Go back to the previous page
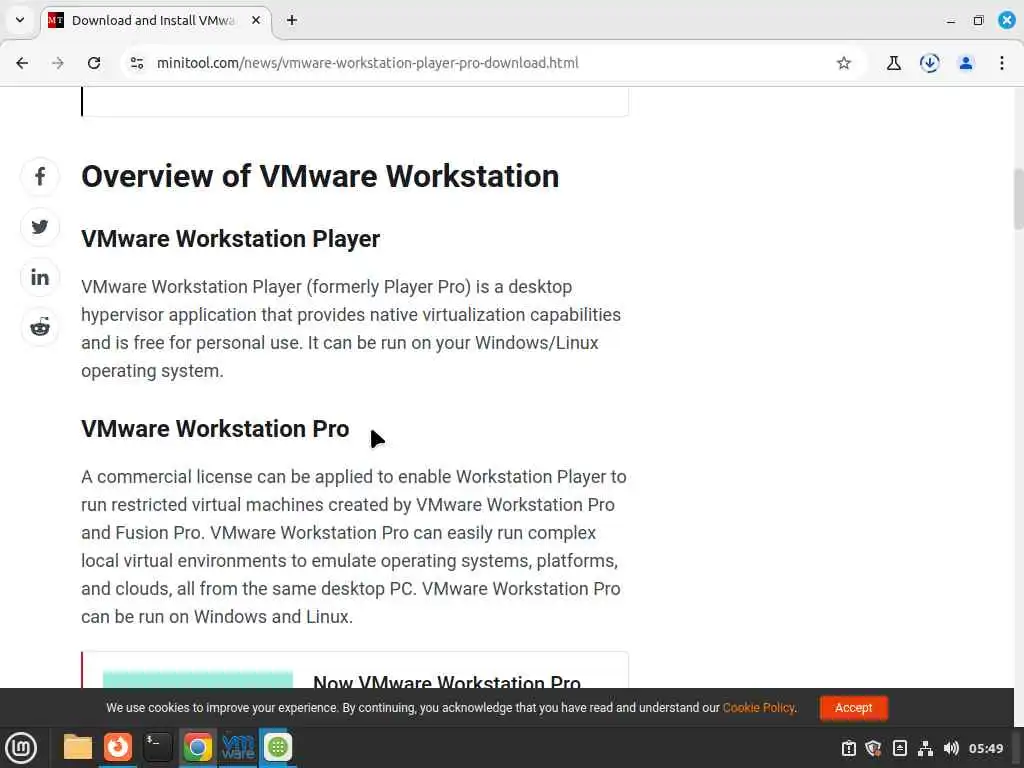 22,63
